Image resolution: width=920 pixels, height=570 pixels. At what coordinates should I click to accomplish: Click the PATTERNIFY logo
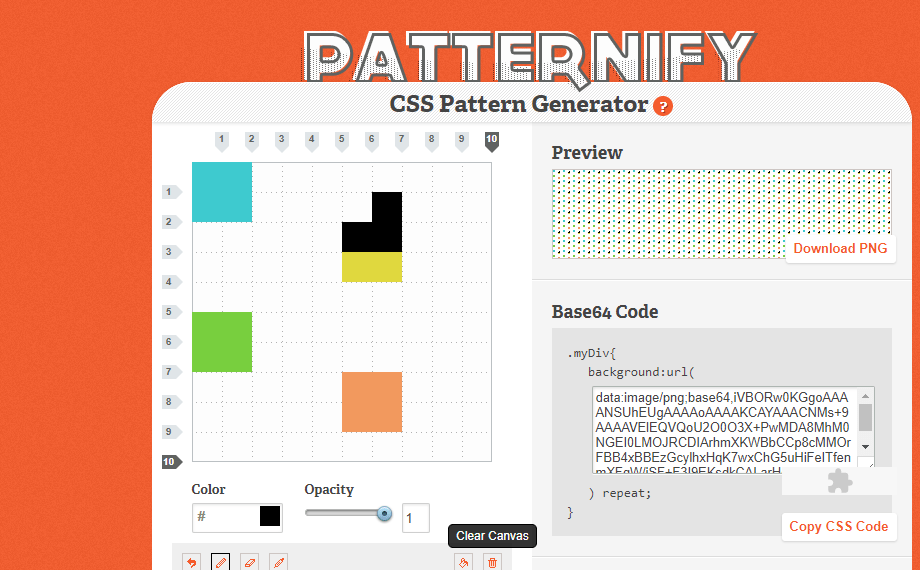click(530, 59)
